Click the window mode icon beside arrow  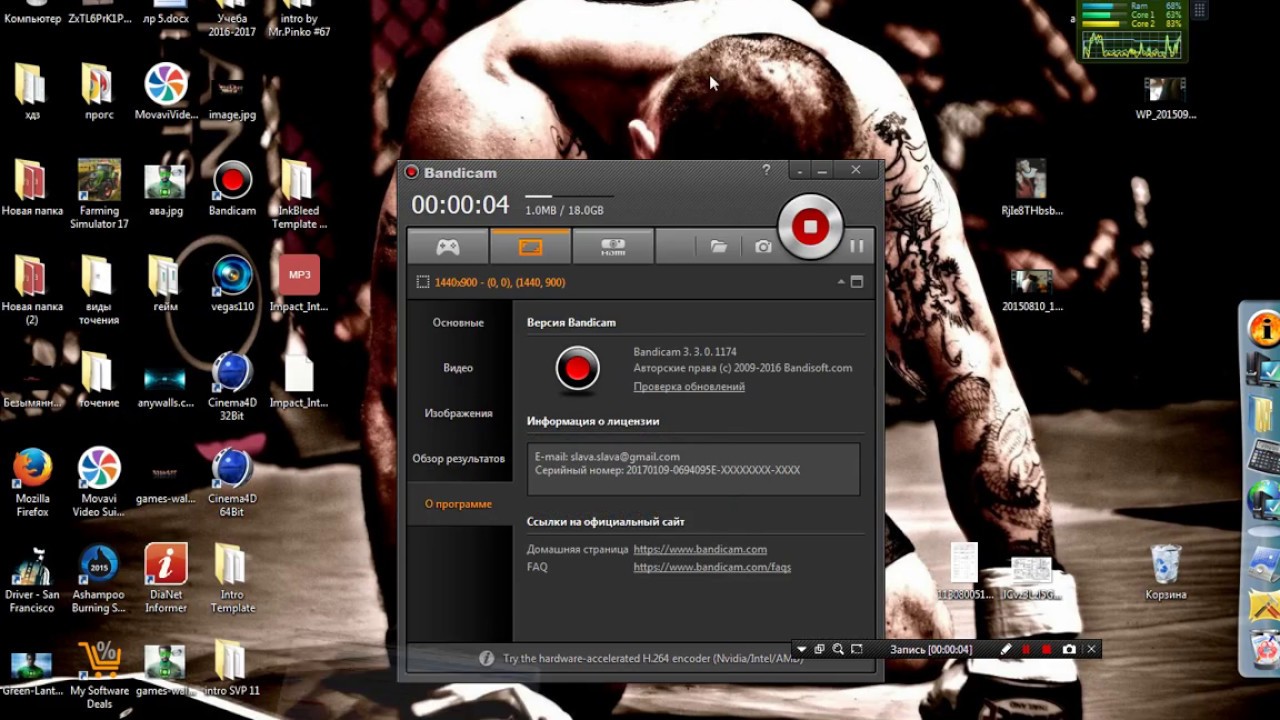(857, 282)
